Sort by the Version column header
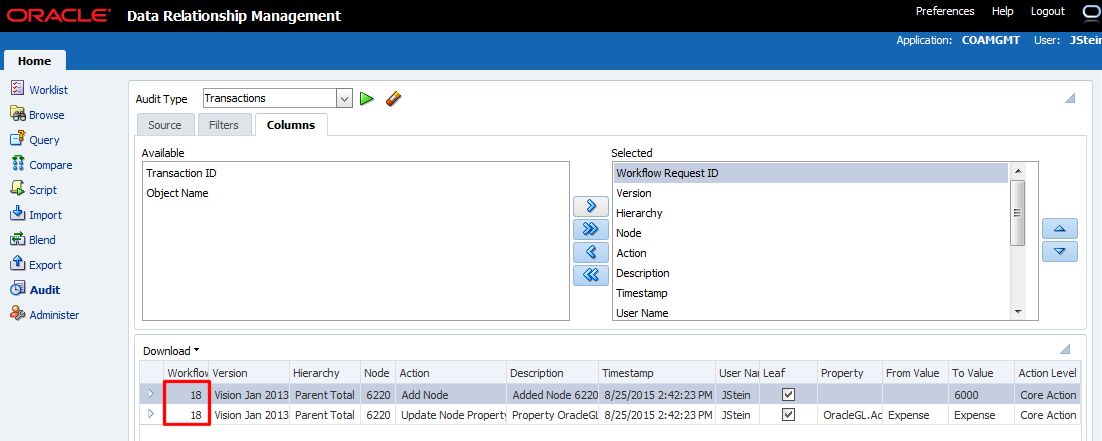 point(249,373)
